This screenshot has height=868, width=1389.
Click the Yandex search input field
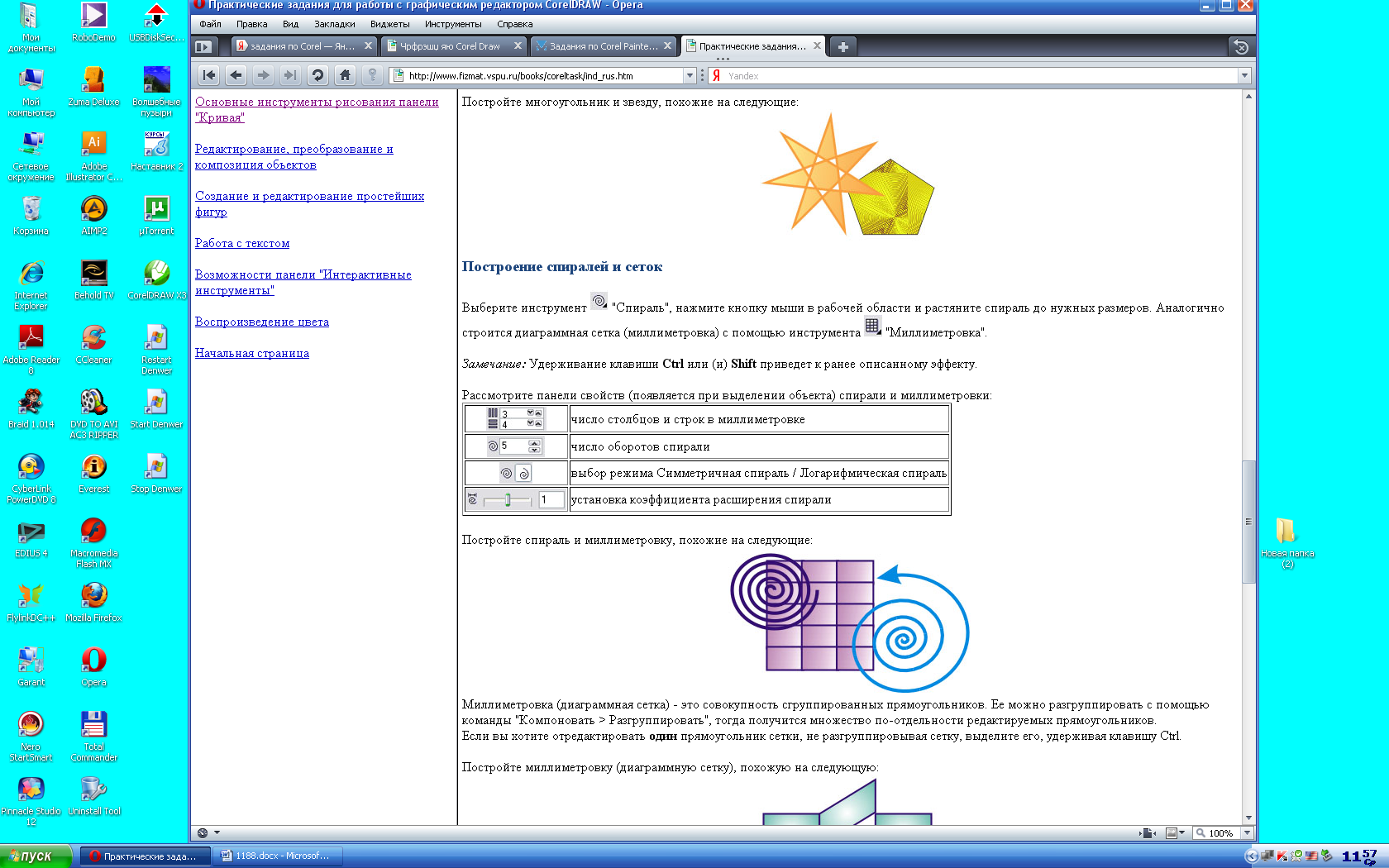[980, 75]
